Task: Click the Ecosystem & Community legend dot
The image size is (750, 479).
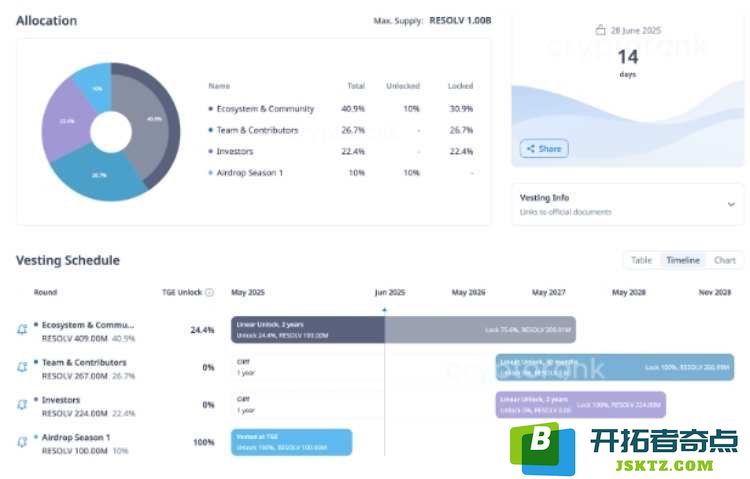Action: coord(210,109)
